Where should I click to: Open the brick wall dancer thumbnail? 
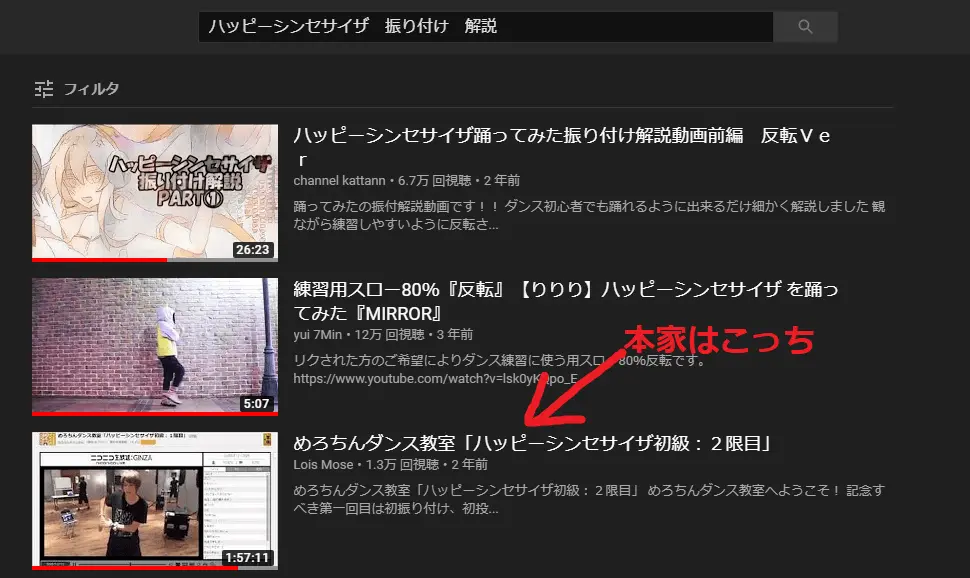pos(154,345)
